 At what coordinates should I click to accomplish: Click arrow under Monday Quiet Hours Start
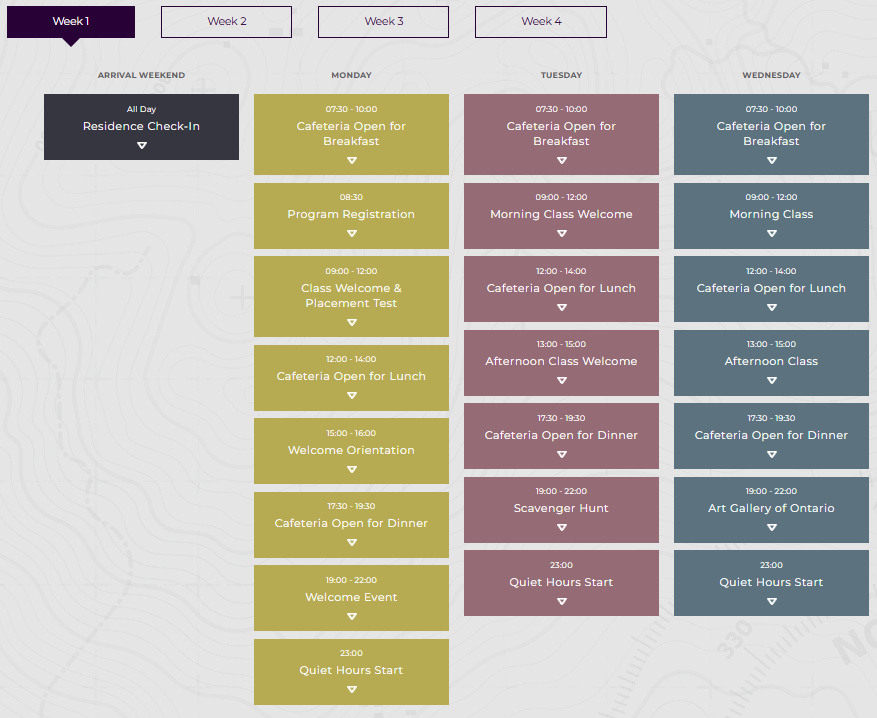click(x=351, y=690)
